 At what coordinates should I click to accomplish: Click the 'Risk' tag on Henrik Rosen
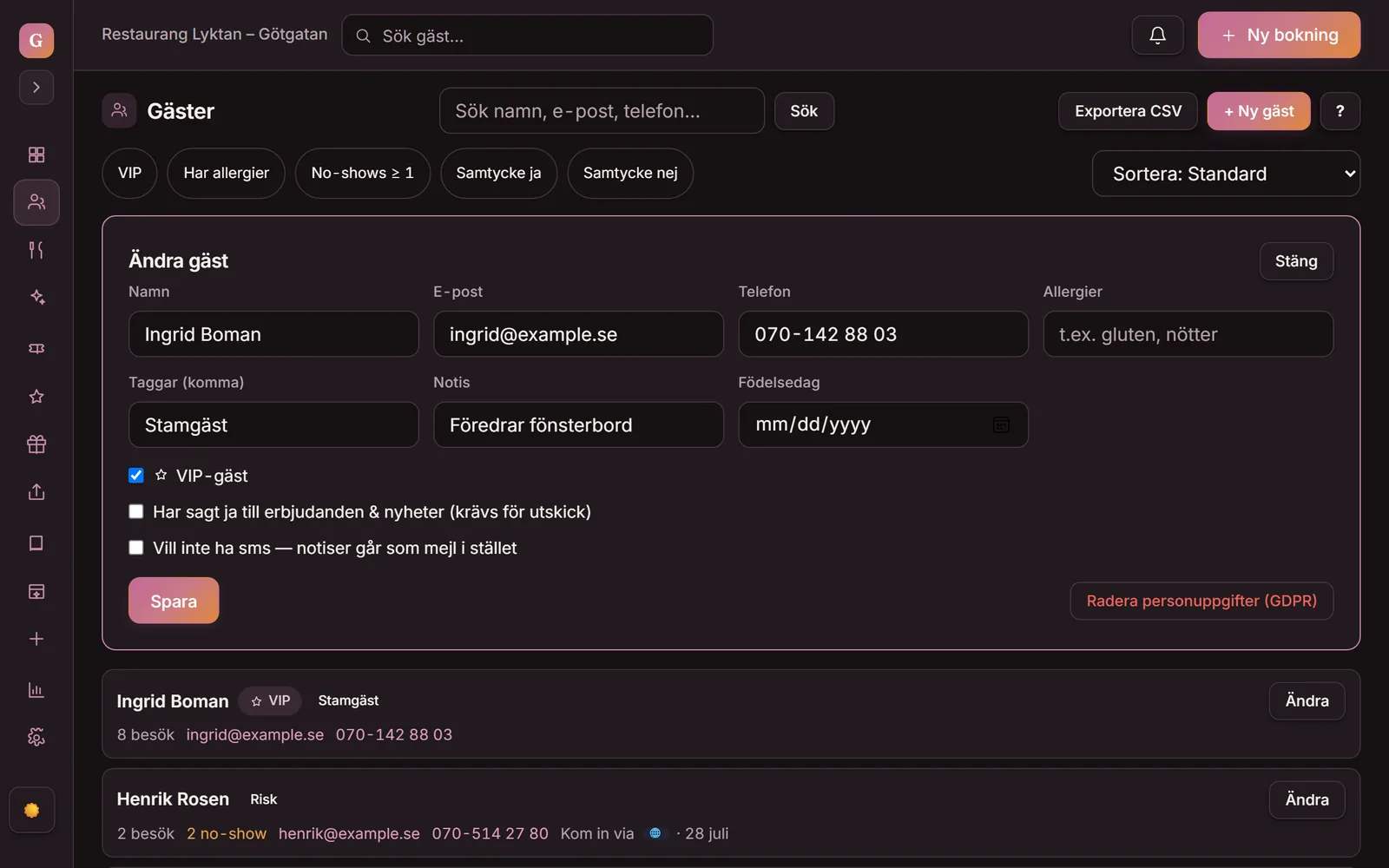264,799
